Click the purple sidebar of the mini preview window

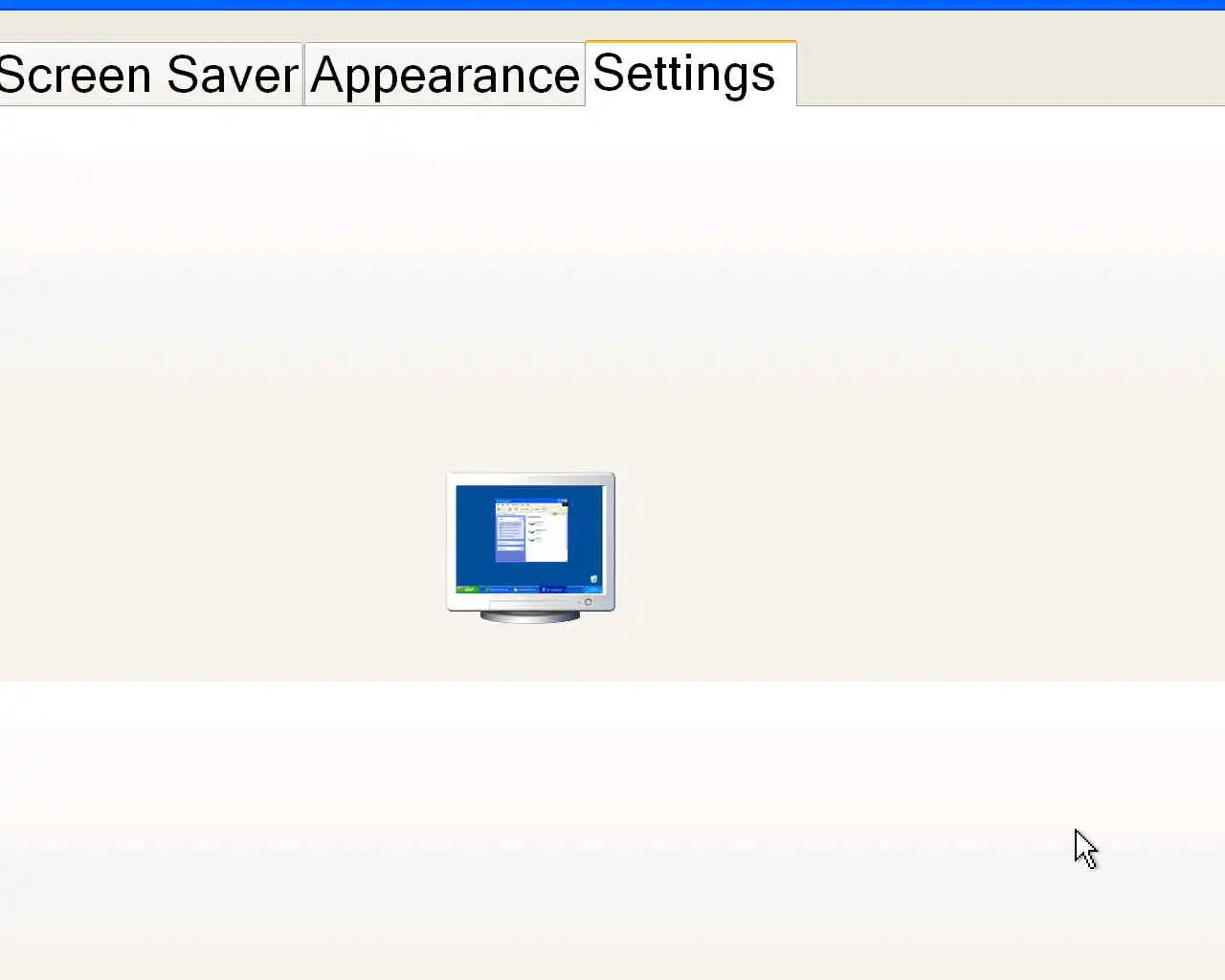click(x=510, y=538)
